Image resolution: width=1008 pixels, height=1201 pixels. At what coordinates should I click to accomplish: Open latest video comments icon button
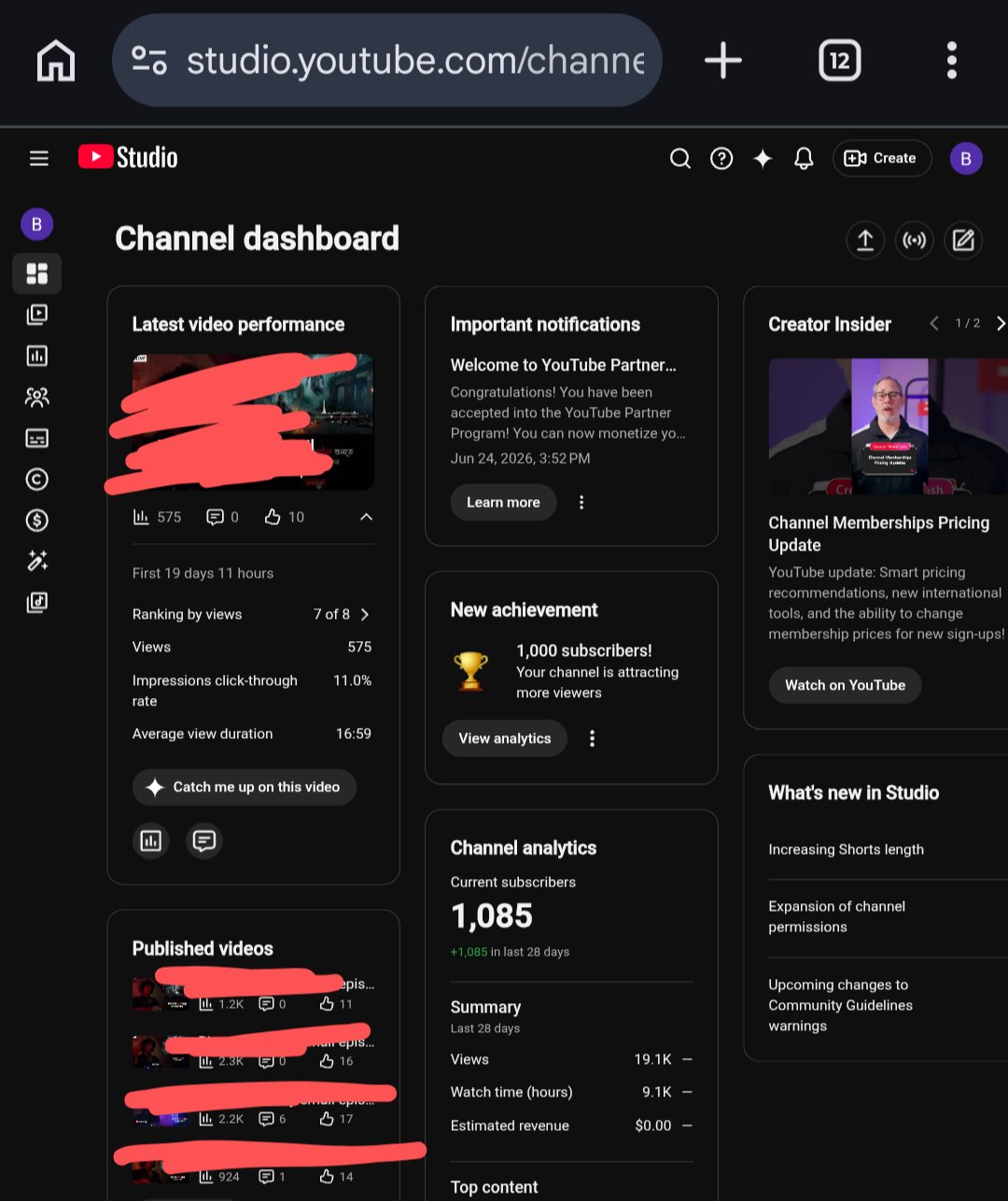coord(204,841)
